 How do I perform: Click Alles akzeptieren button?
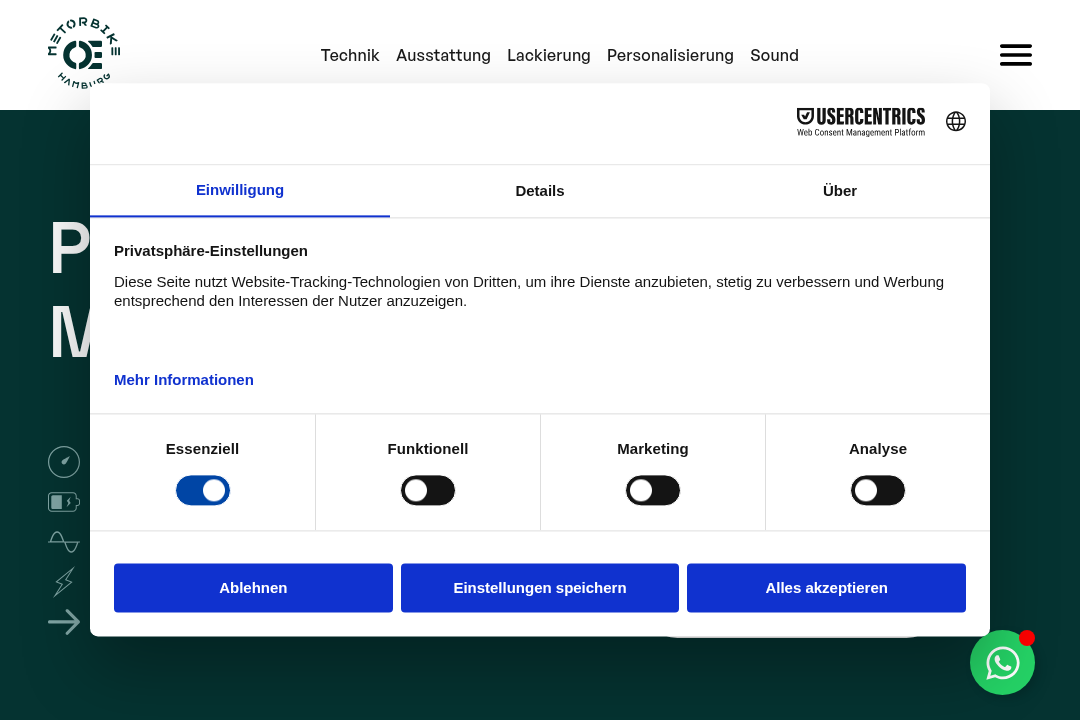pos(827,588)
